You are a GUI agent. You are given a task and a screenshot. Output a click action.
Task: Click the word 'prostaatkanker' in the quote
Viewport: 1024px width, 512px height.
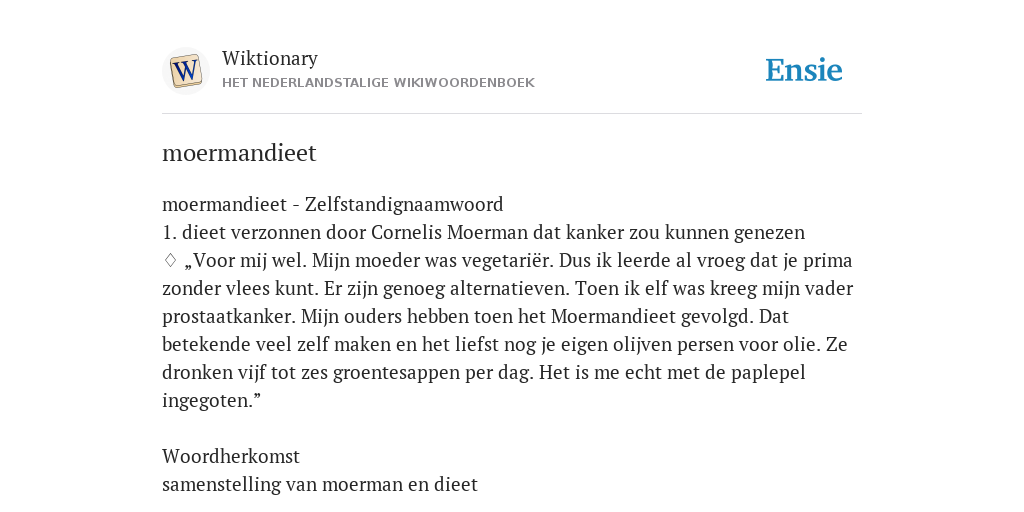229,317
